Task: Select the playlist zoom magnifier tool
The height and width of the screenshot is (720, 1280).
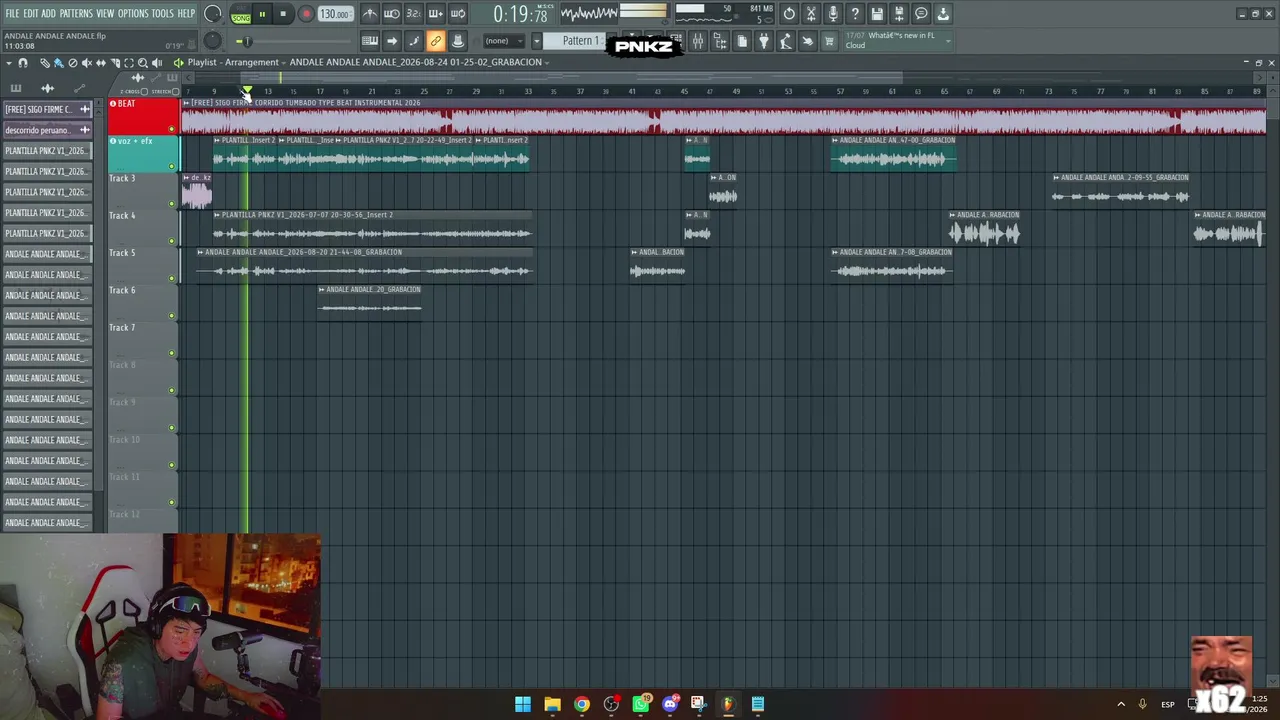Action: (142, 63)
